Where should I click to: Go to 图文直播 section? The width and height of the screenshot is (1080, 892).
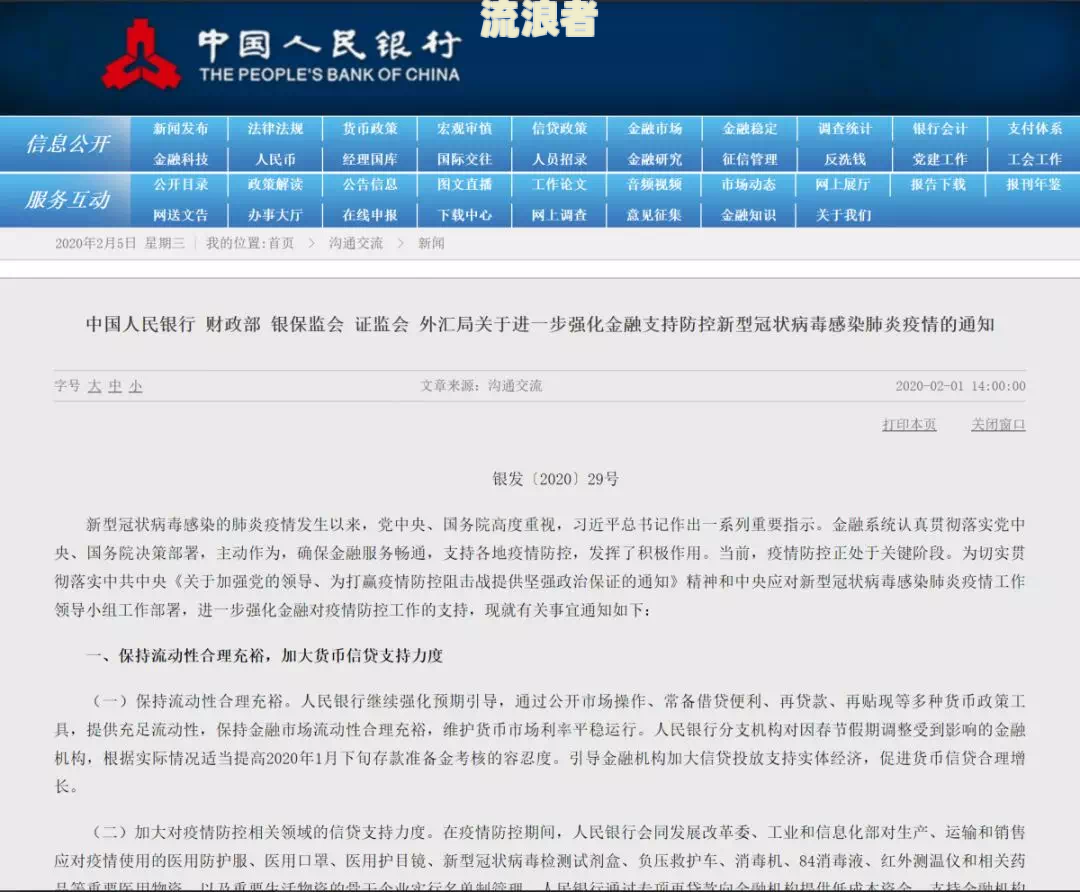(465, 185)
